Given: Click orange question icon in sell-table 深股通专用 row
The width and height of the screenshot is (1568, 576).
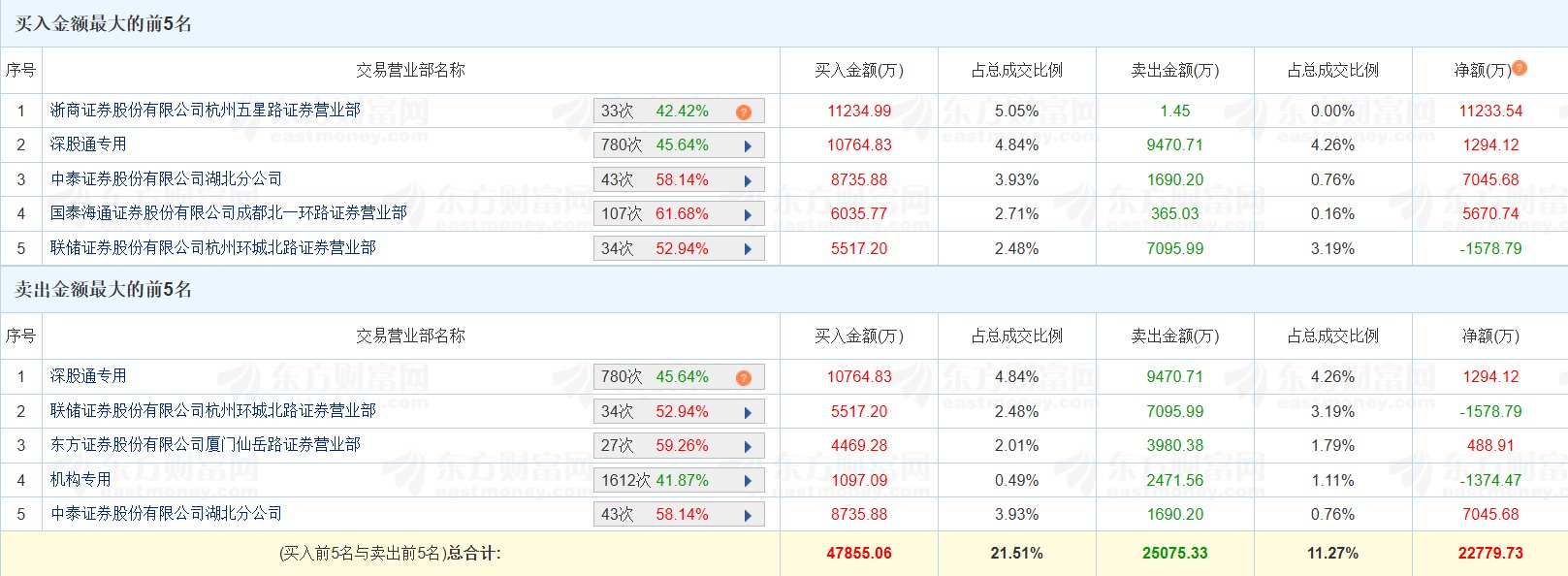Looking at the screenshot, I should click(x=744, y=377).
